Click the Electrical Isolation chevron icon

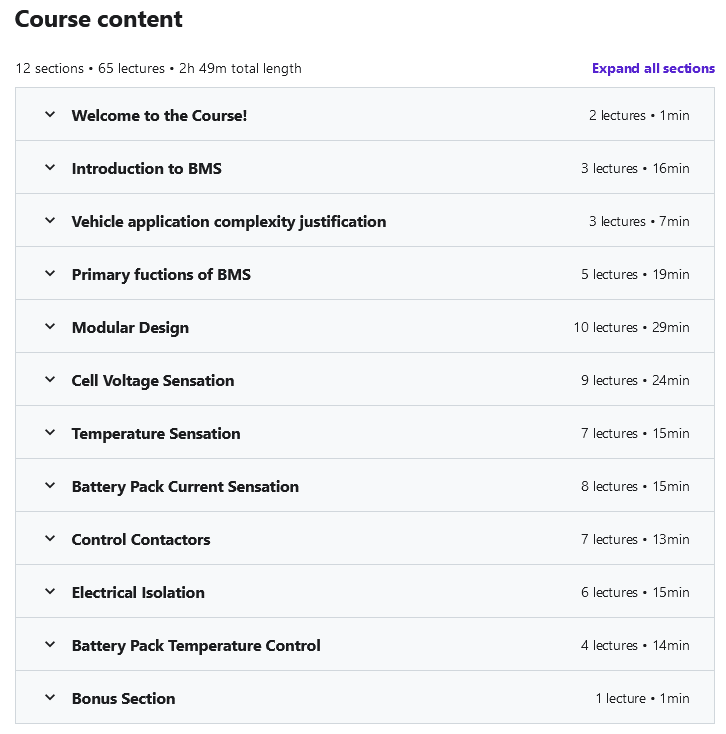[x=50, y=592]
